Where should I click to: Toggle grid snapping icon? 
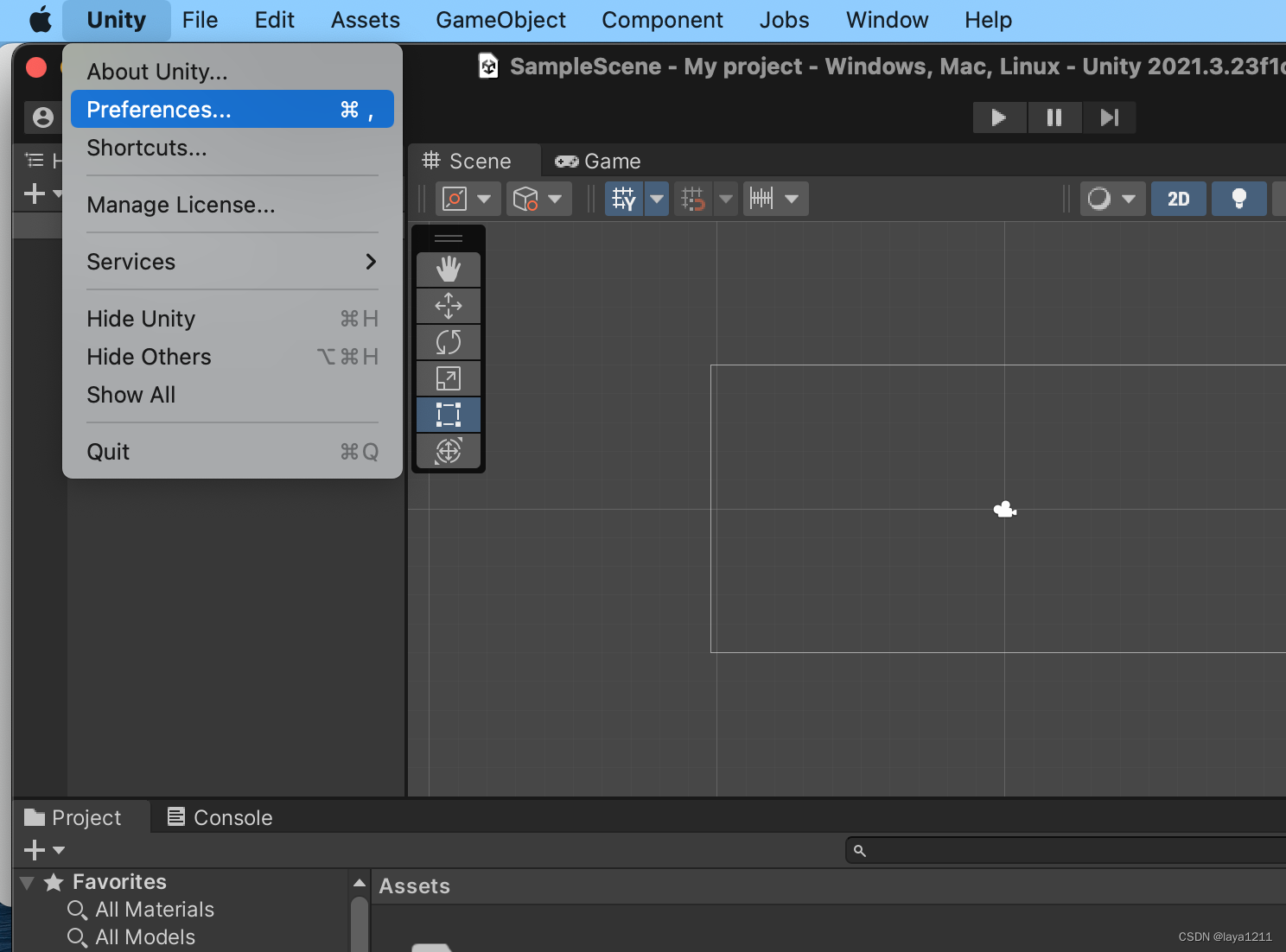tap(693, 199)
